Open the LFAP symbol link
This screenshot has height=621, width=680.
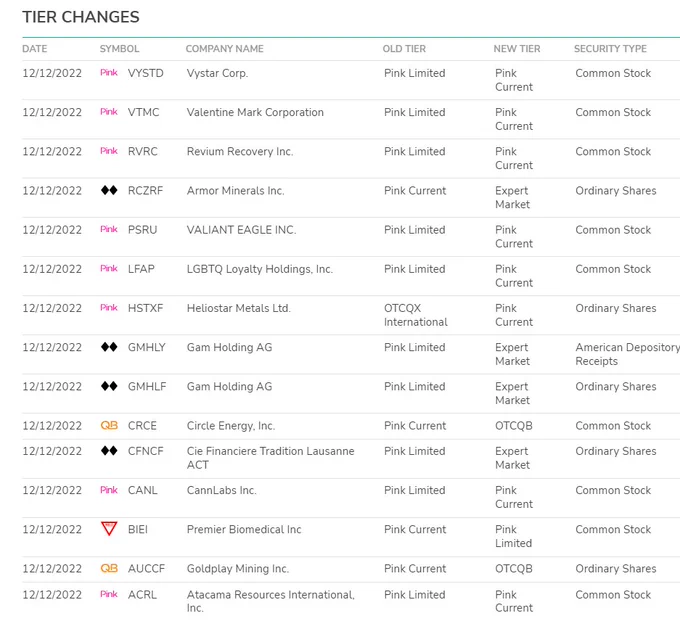point(141,269)
